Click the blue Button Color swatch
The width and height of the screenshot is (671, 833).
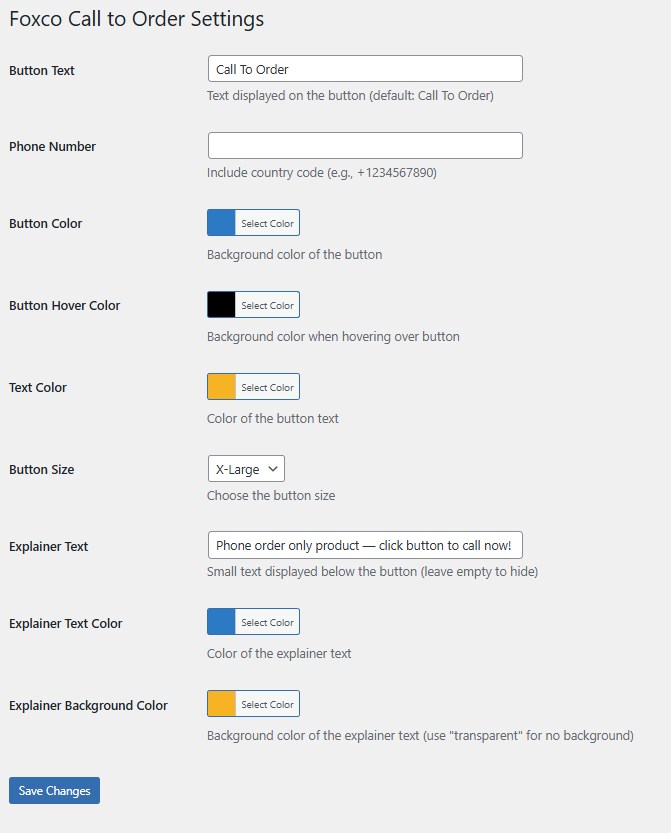click(221, 223)
